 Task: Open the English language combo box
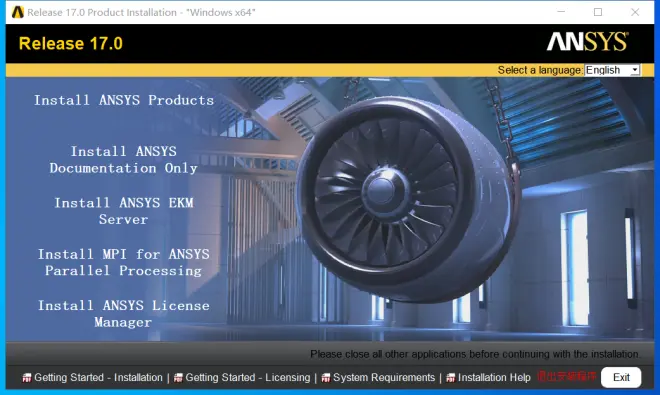612,70
